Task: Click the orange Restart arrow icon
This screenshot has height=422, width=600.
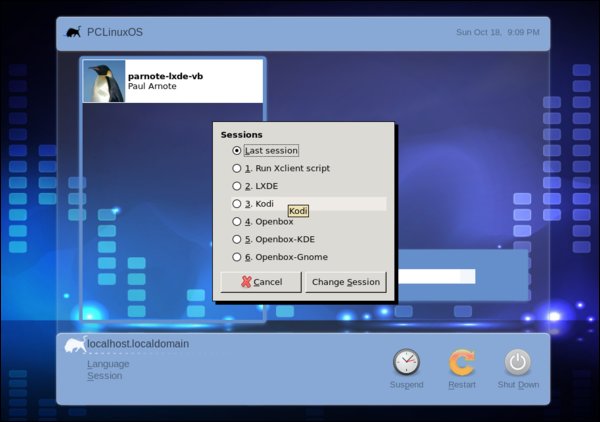Action: coord(462,362)
